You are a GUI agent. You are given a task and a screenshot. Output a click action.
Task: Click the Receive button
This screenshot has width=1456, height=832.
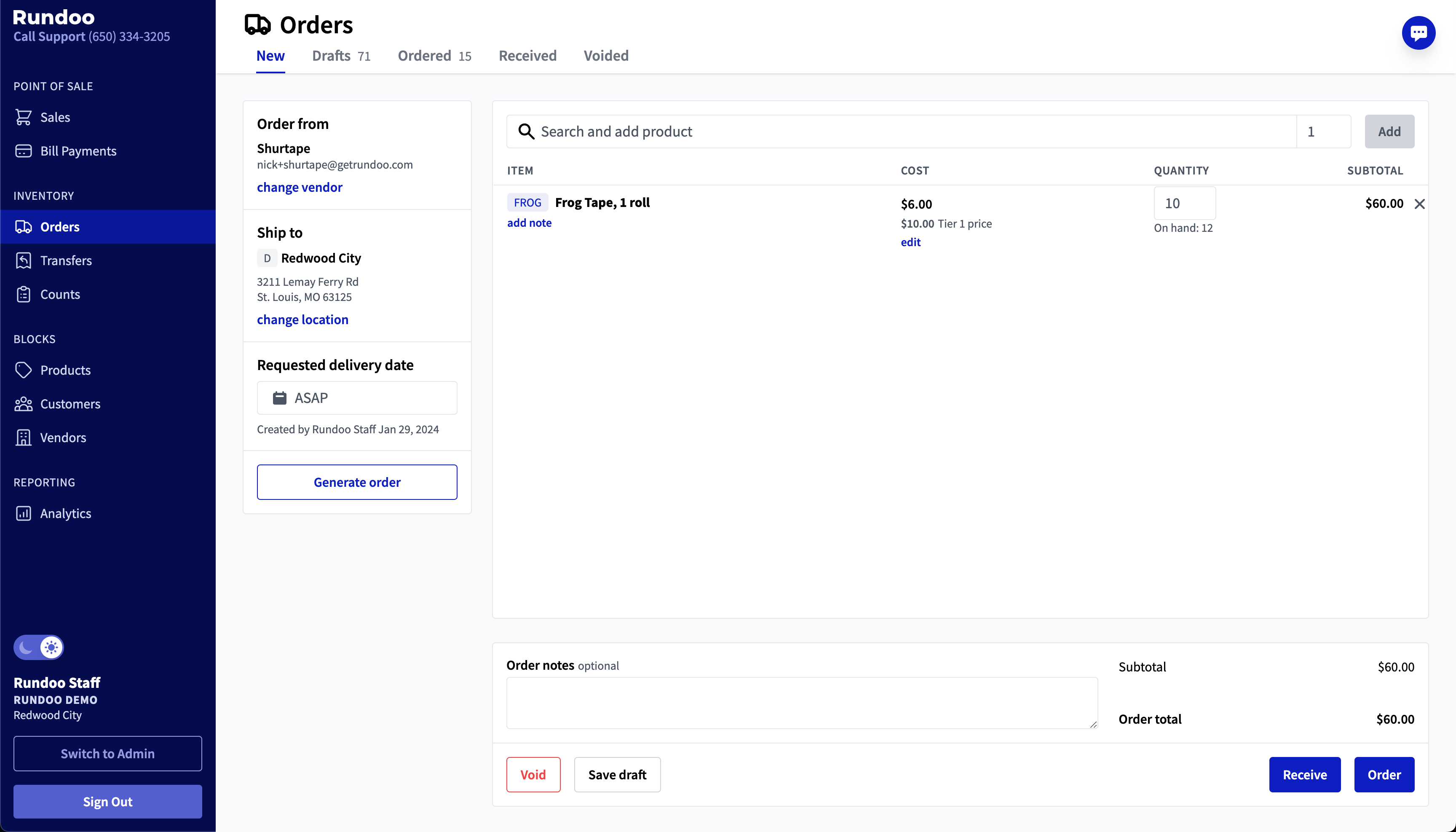(1305, 775)
